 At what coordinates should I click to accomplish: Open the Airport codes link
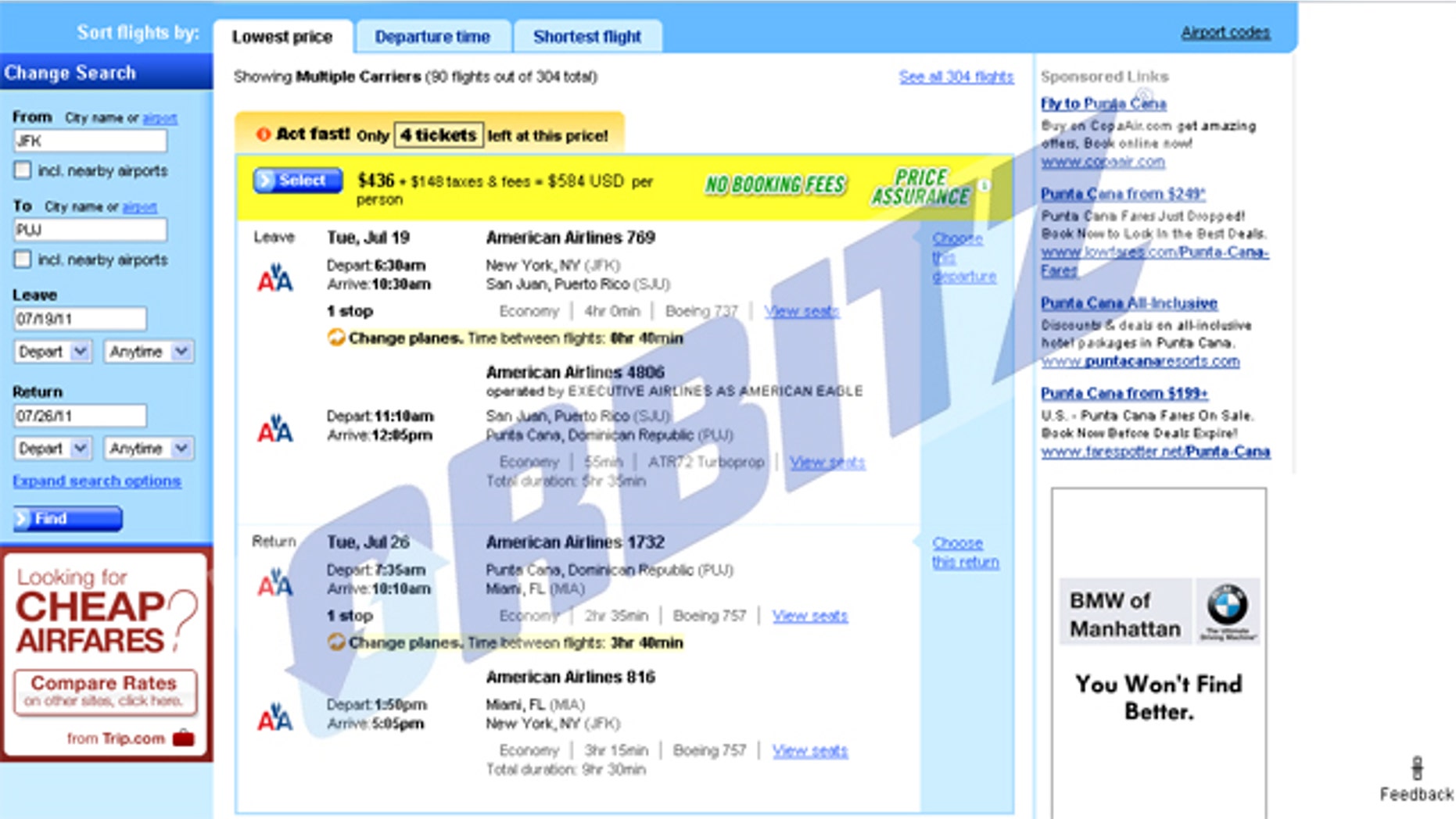coord(1225,32)
